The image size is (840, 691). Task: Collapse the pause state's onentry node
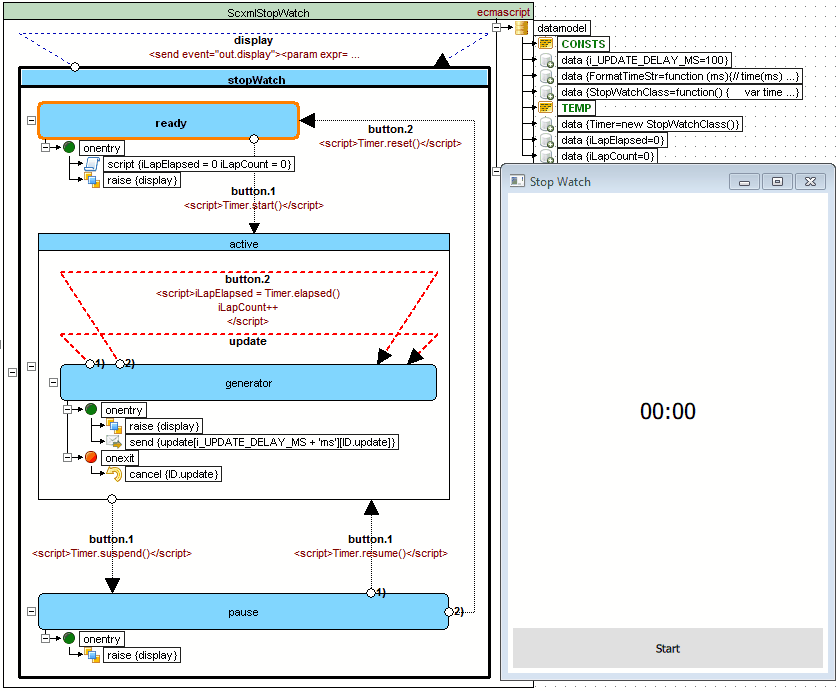[x=46, y=639]
